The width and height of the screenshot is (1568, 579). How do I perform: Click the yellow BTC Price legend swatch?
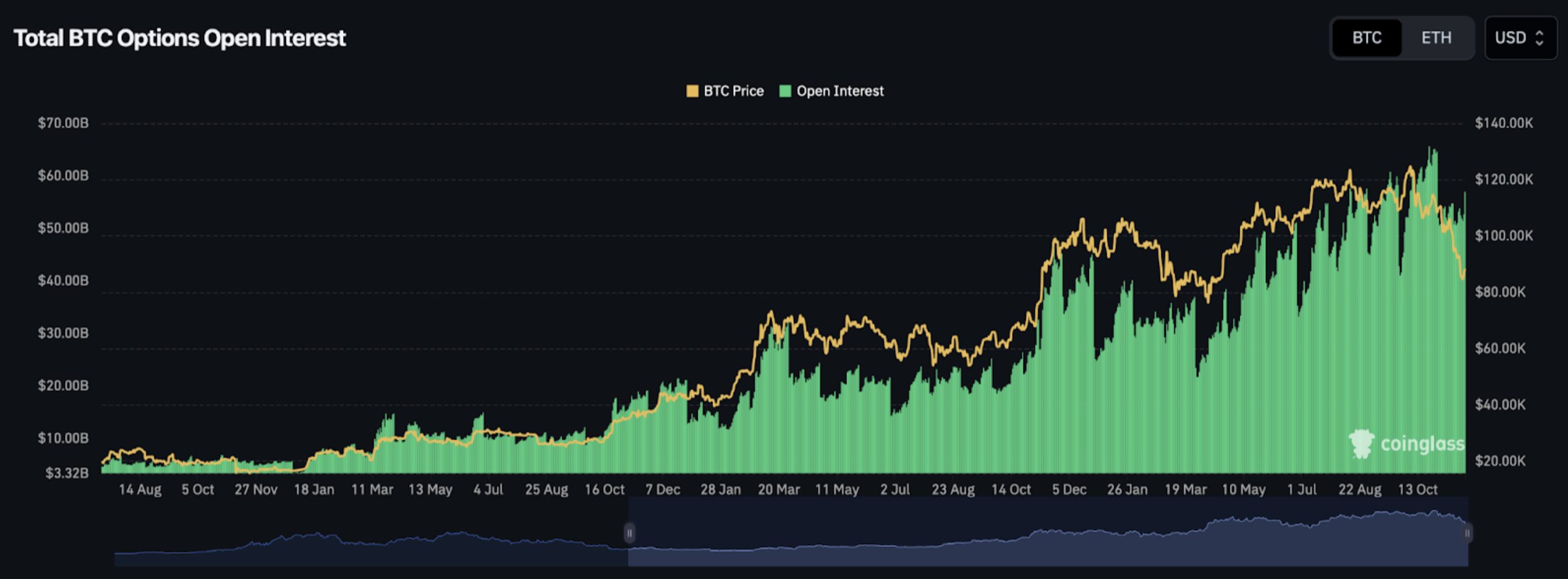click(692, 91)
